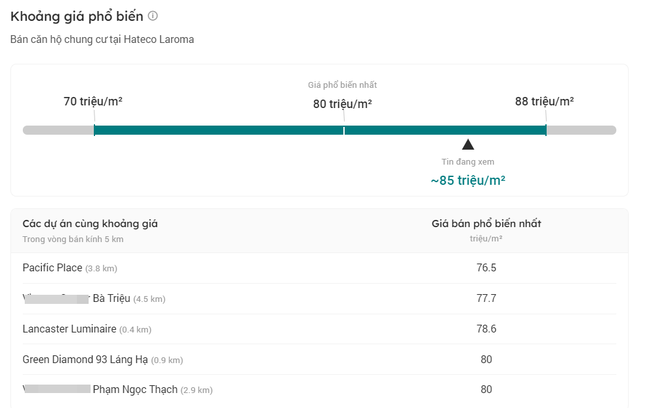The width and height of the screenshot is (645, 408).
Task: Select the 77.7 price value
Action: pos(486,298)
